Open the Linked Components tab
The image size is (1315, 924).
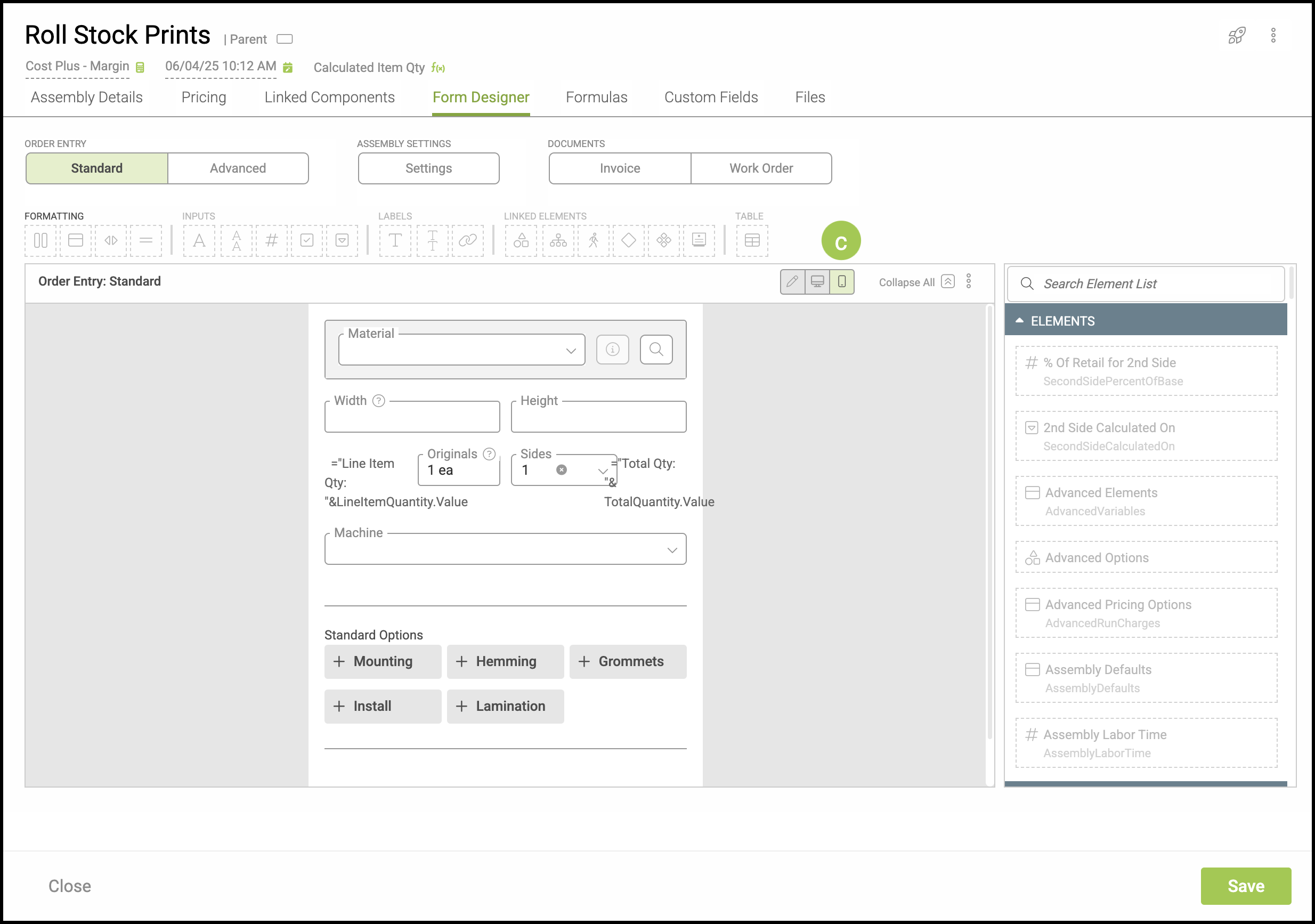[x=329, y=98]
